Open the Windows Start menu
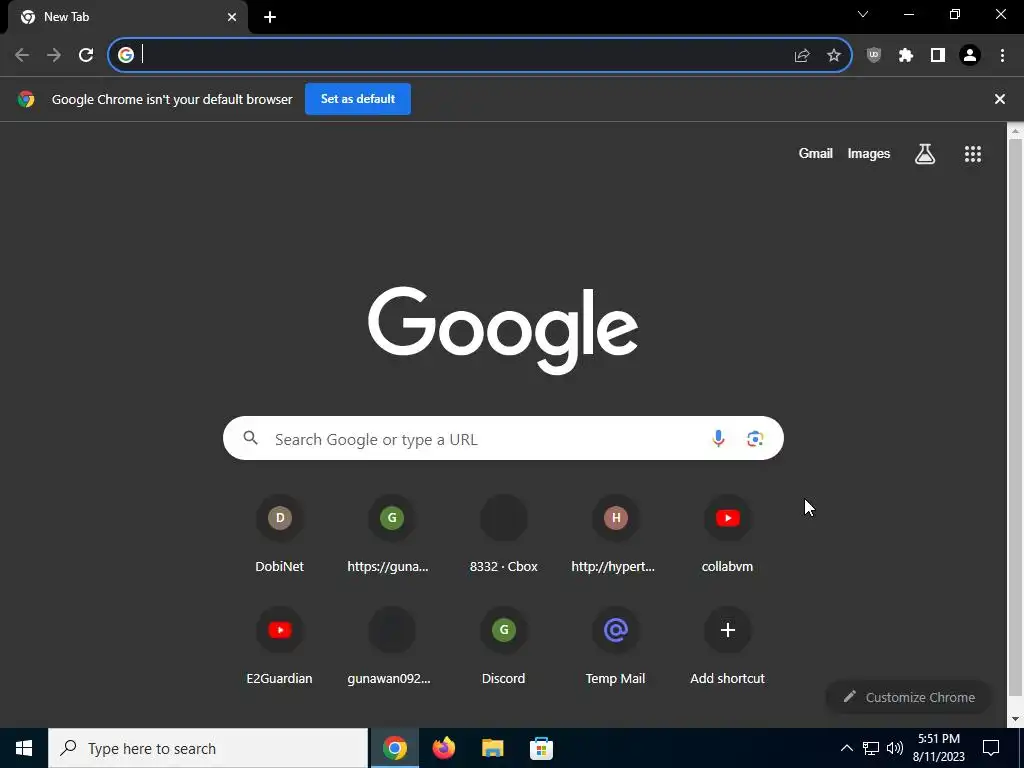1024x768 pixels. 24,748
